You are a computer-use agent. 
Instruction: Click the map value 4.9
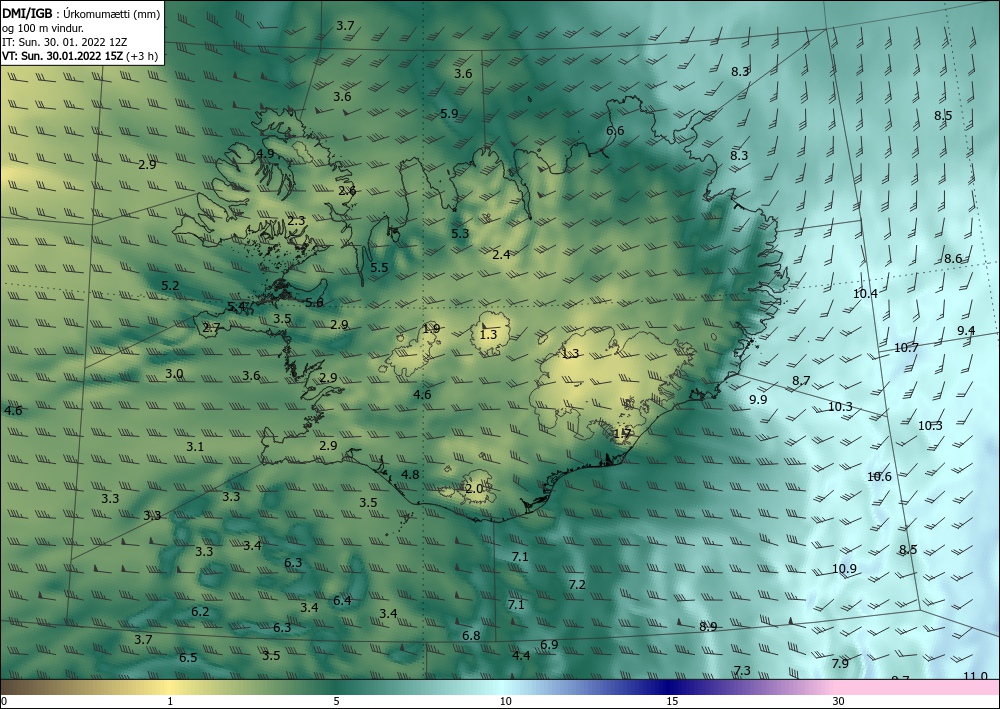(x=265, y=154)
